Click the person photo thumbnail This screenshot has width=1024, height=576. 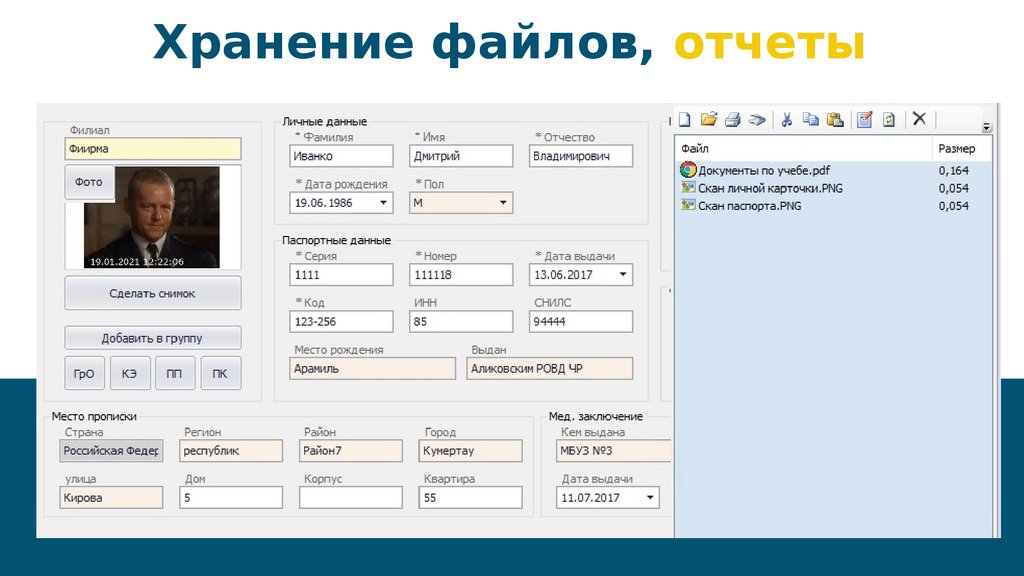(152, 217)
